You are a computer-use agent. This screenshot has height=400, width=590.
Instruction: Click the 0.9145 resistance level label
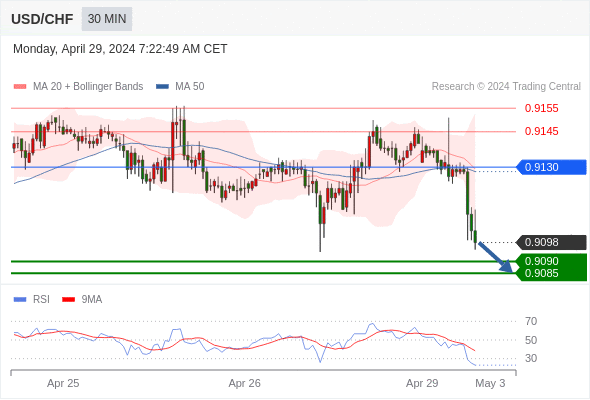(541, 131)
